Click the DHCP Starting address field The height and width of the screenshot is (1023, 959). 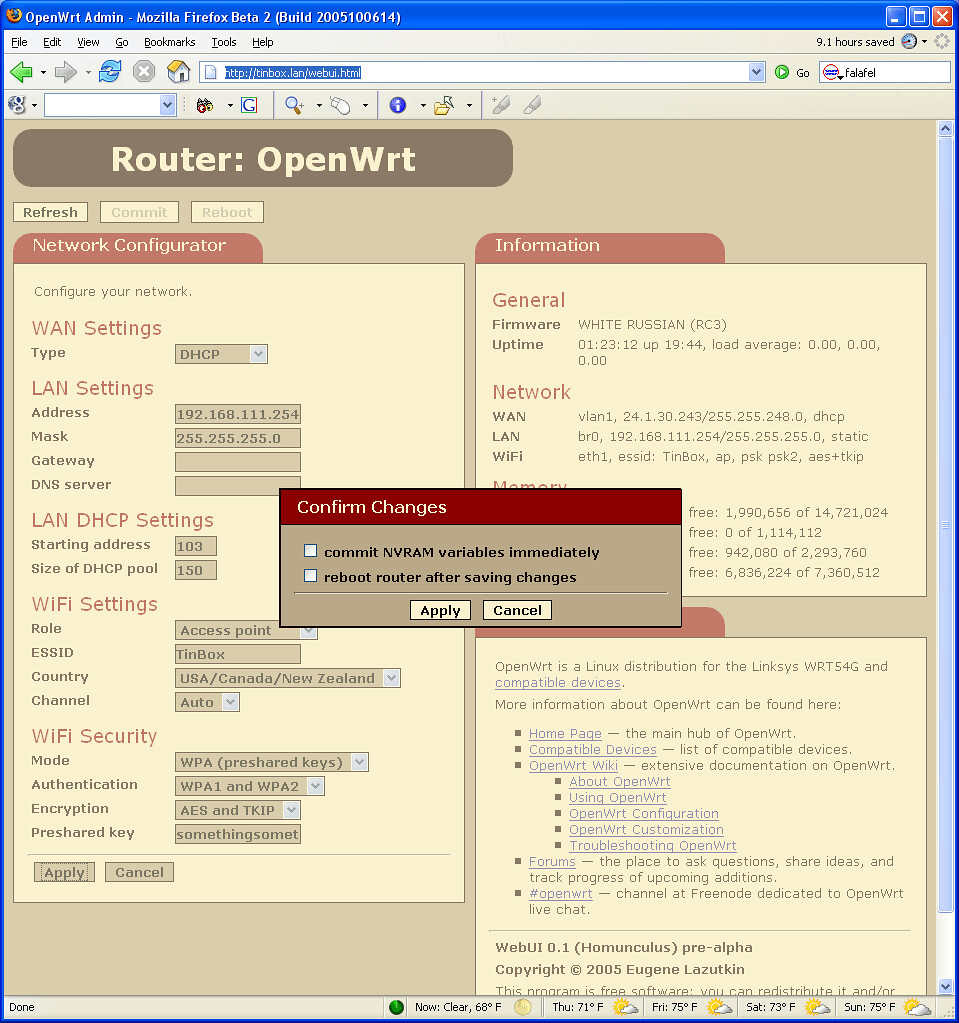[x=196, y=546]
